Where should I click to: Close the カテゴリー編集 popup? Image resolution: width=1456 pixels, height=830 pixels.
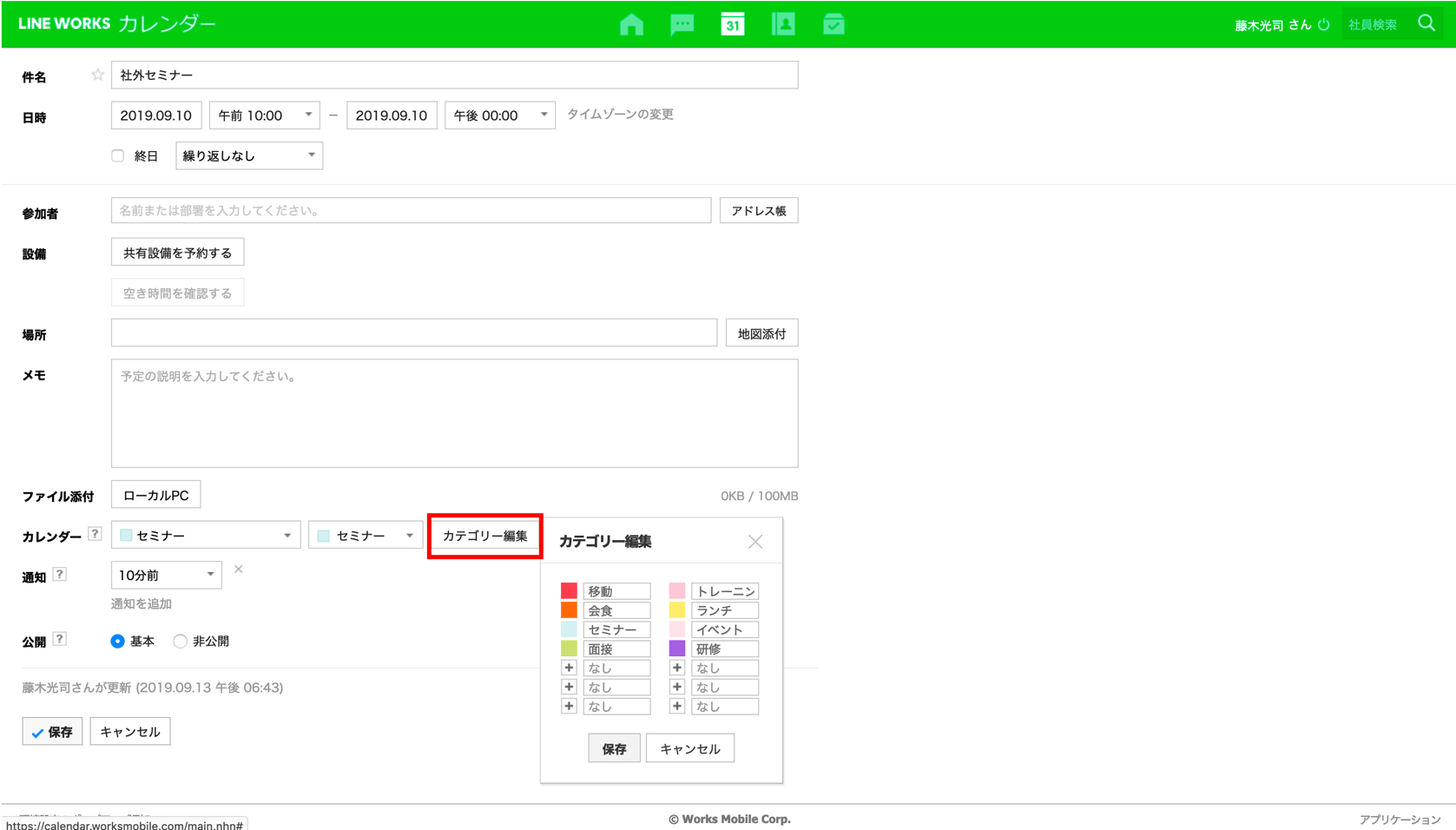pyautogui.click(x=755, y=542)
